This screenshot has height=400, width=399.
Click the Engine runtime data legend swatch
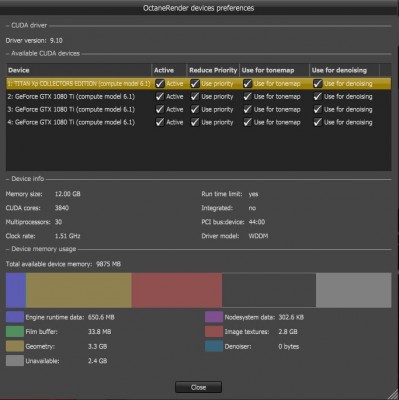pos(15,317)
